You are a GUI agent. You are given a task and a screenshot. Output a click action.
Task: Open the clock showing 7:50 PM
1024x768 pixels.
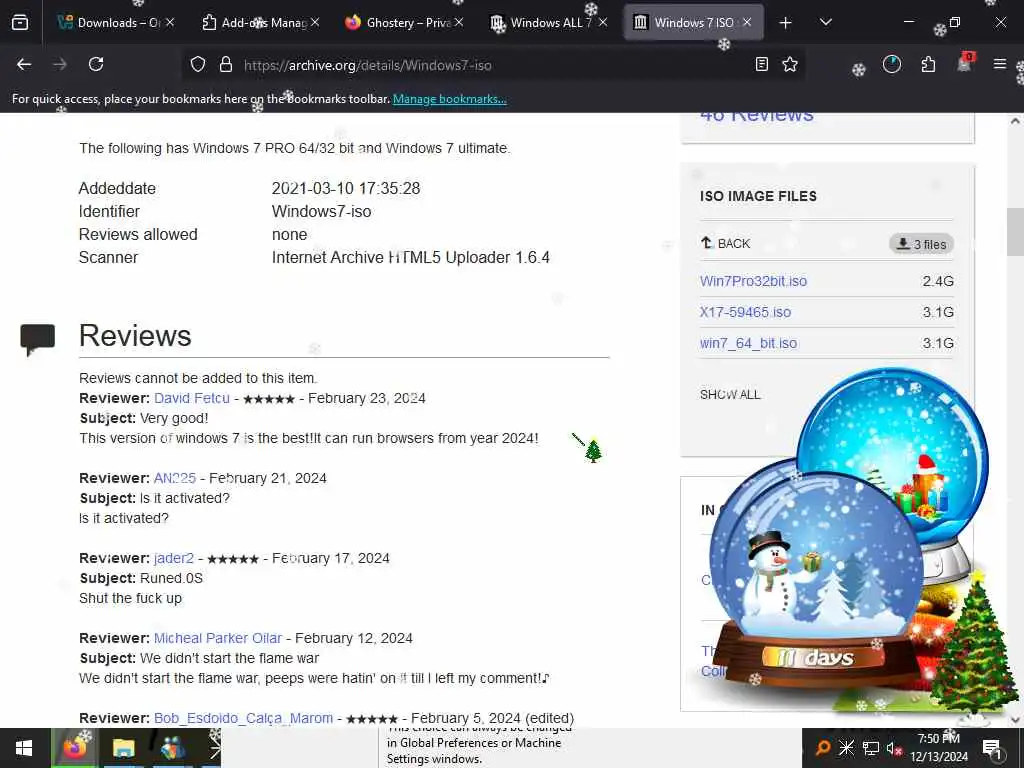[939, 748]
